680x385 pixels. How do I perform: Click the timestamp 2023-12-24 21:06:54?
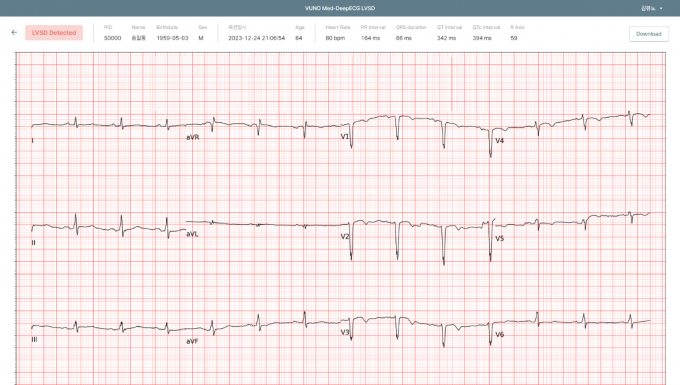point(256,38)
